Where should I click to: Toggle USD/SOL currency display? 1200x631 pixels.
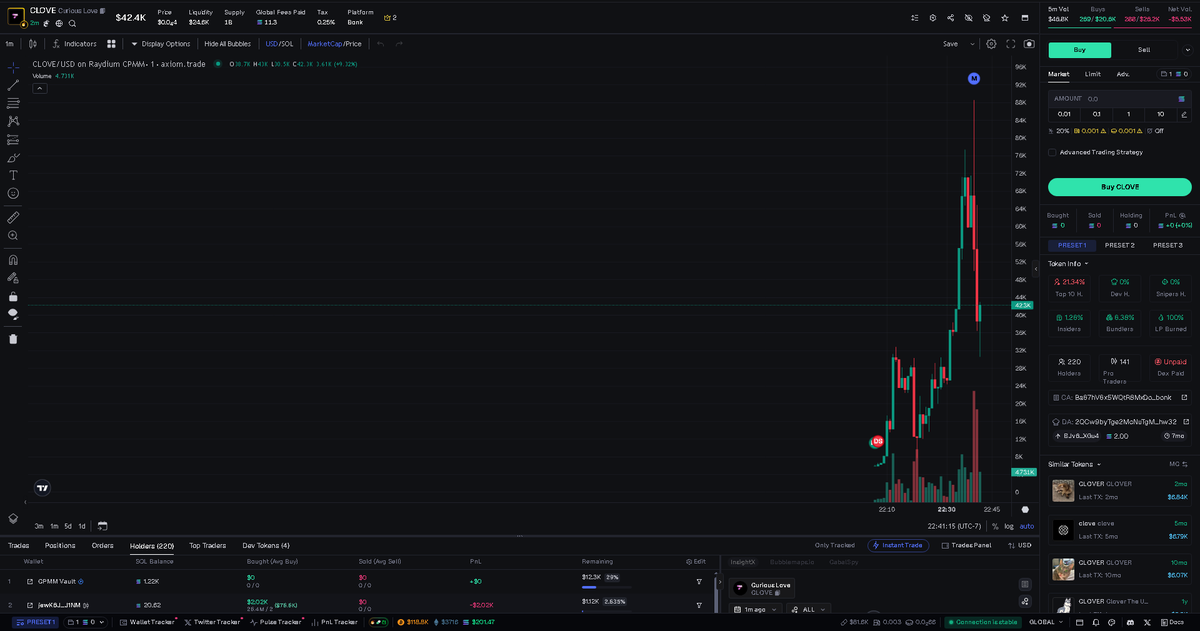click(279, 44)
